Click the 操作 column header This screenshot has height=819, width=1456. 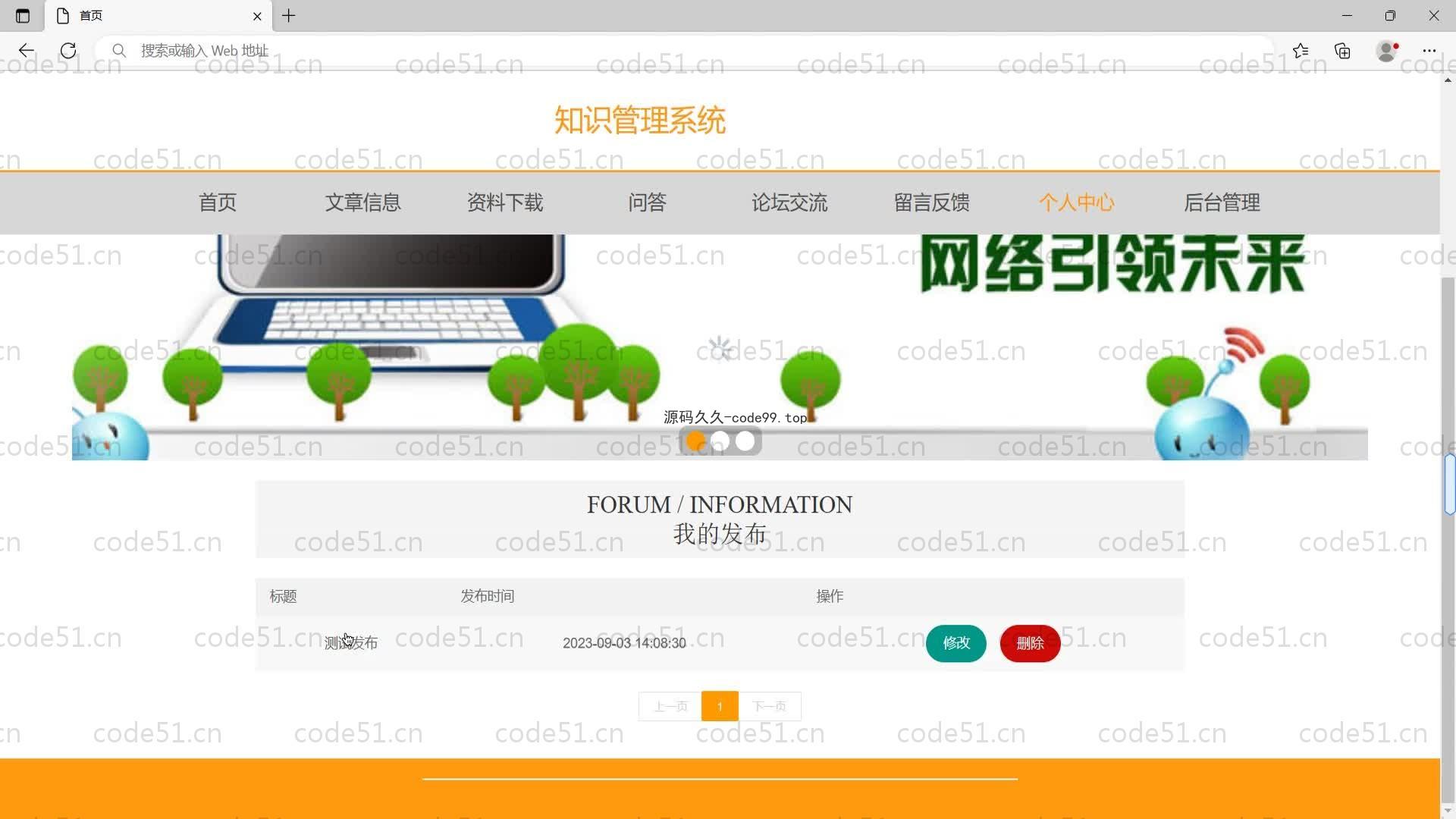coord(830,597)
